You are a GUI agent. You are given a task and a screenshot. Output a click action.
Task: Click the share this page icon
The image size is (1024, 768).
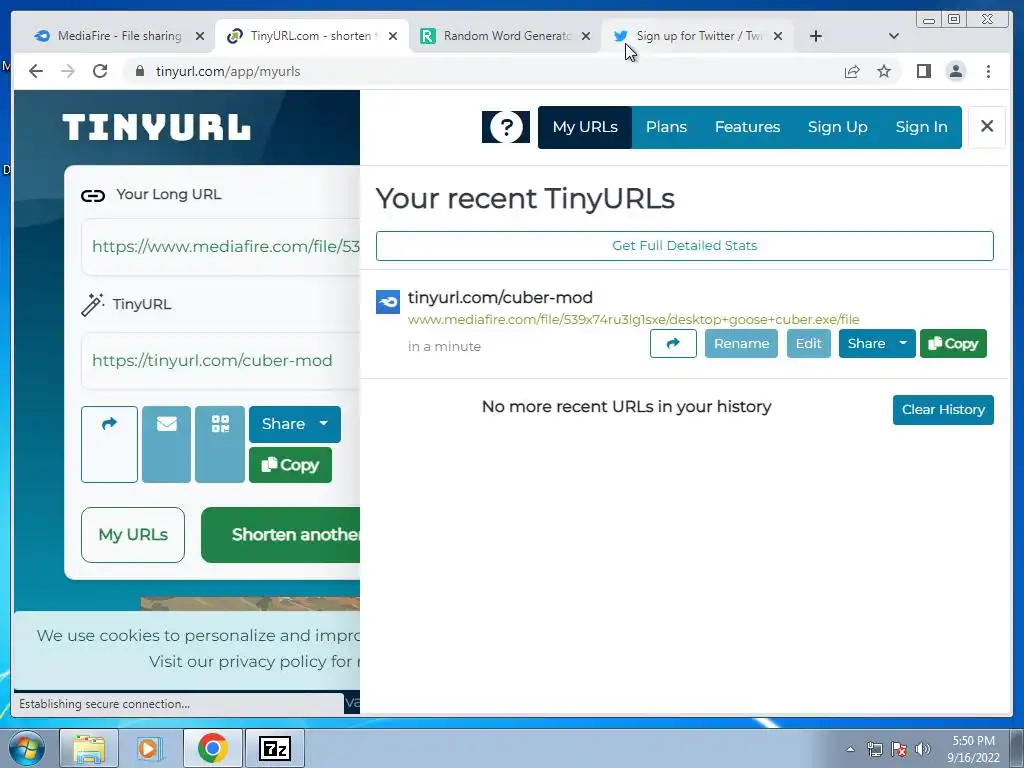tap(852, 71)
